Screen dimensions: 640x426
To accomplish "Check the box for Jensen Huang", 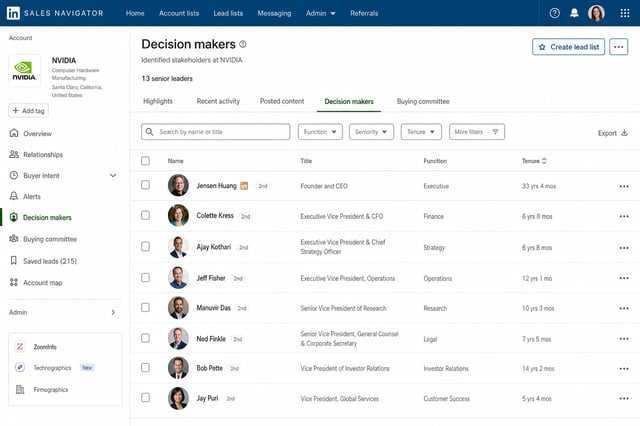I will coord(145,185).
